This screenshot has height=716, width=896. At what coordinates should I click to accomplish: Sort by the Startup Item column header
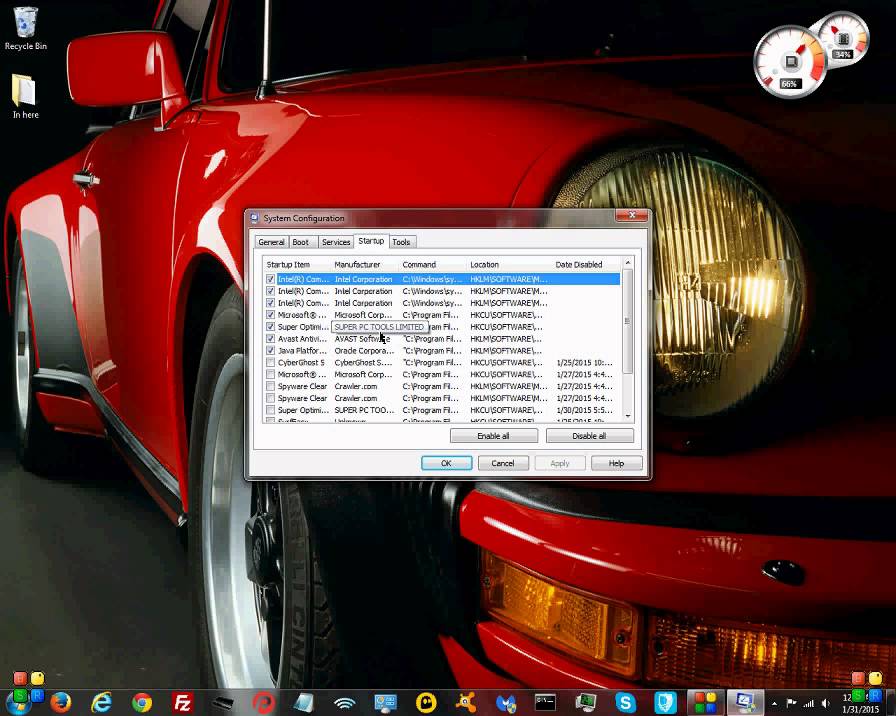(x=297, y=265)
